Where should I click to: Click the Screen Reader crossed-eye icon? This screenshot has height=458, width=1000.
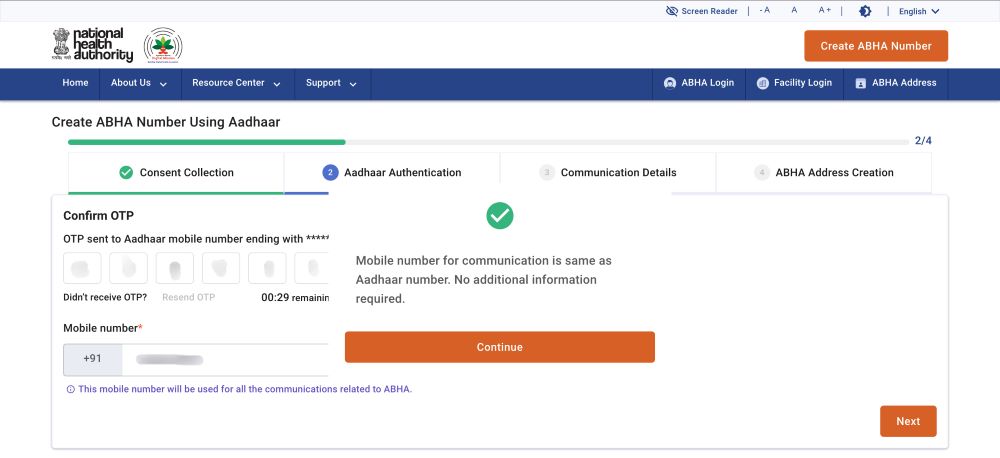point(672,11)
